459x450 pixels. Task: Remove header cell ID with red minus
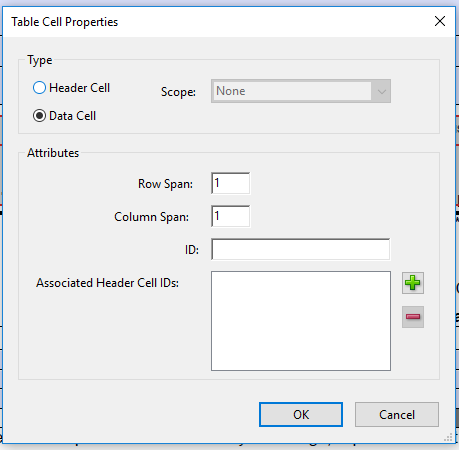(x=413, y=317)
